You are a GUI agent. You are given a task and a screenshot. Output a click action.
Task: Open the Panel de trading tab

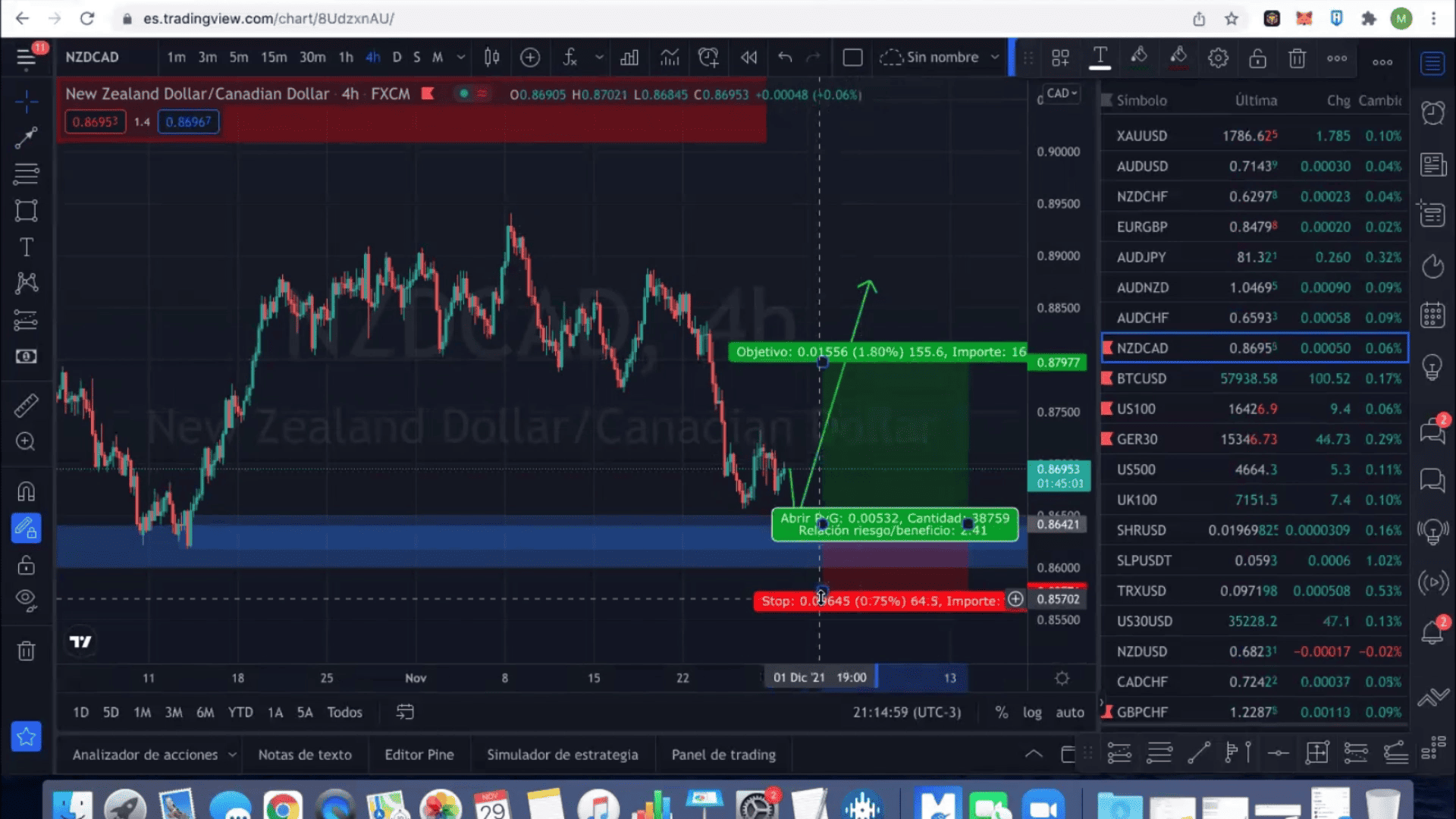coord(723,755)
